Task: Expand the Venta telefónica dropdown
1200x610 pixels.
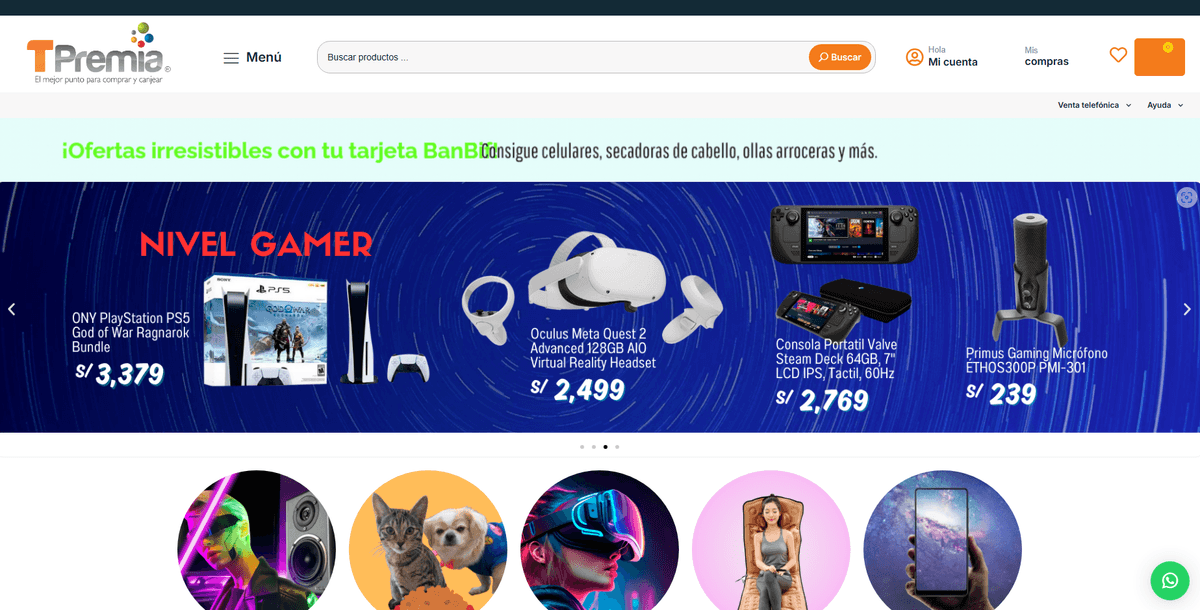Action: [x=1094, y=105]
